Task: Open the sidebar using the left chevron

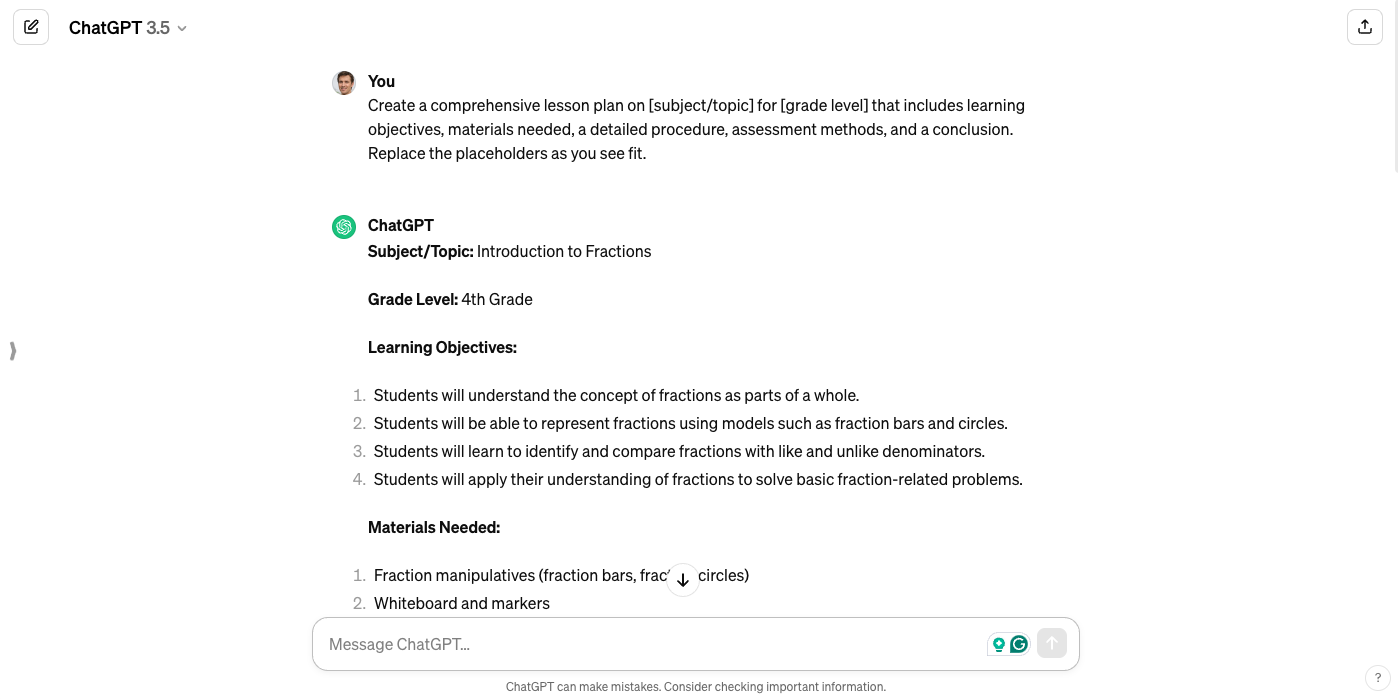Action: (13, 350)
